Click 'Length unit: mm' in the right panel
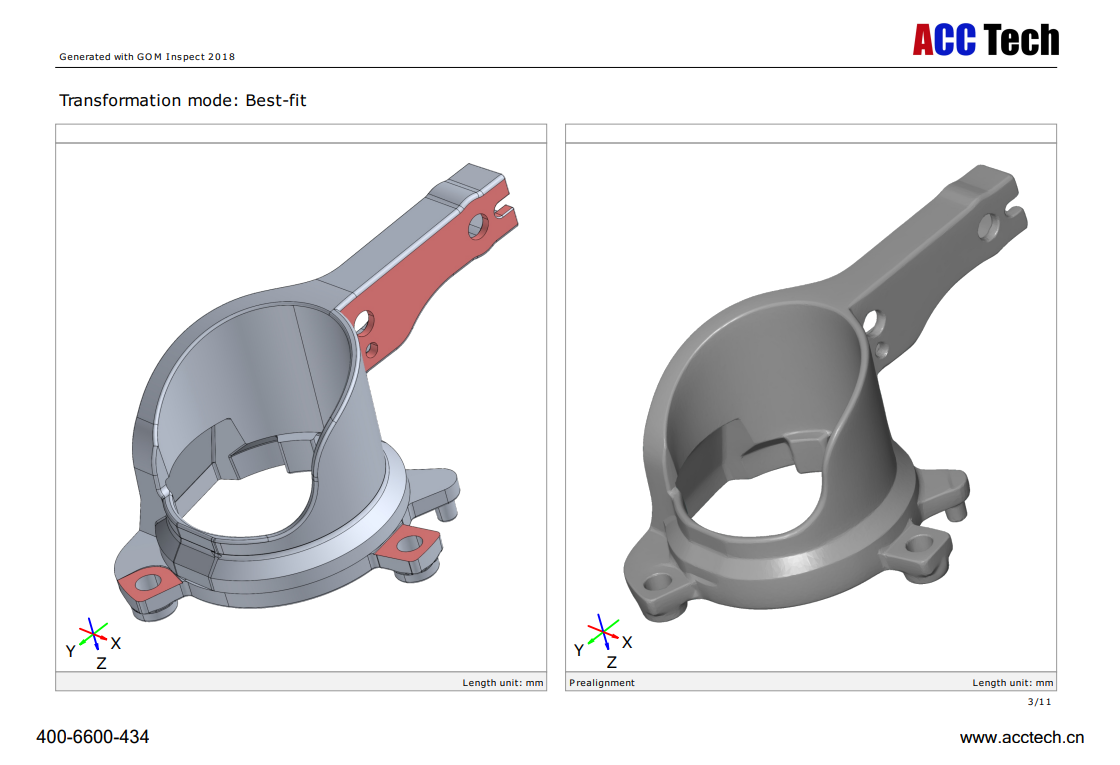1120x765 pixels. 1012,683
